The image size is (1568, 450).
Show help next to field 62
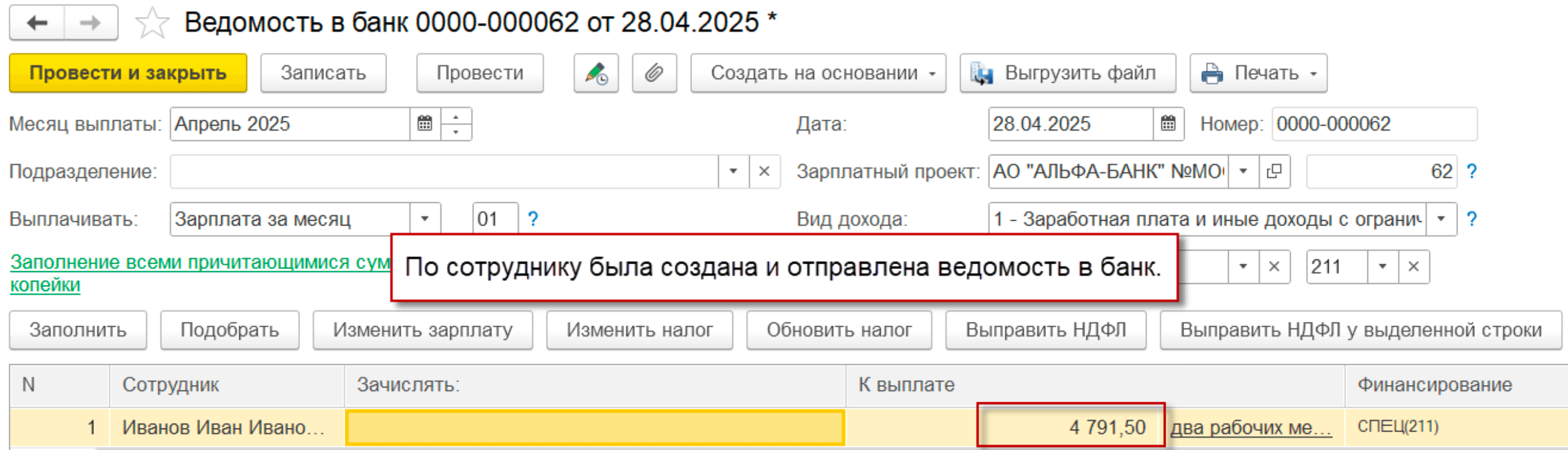tap(1471, 171)
